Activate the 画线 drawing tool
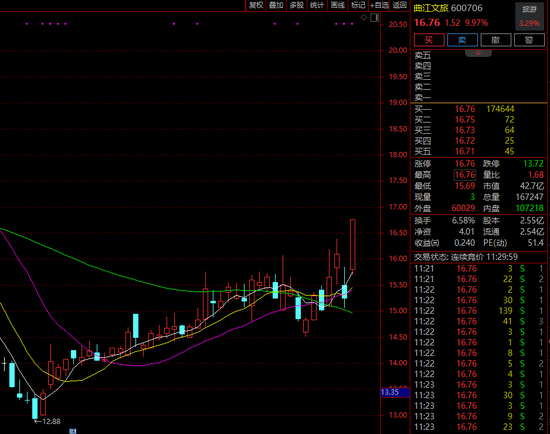This screenshot has width=550, height=434. (337, 5)
